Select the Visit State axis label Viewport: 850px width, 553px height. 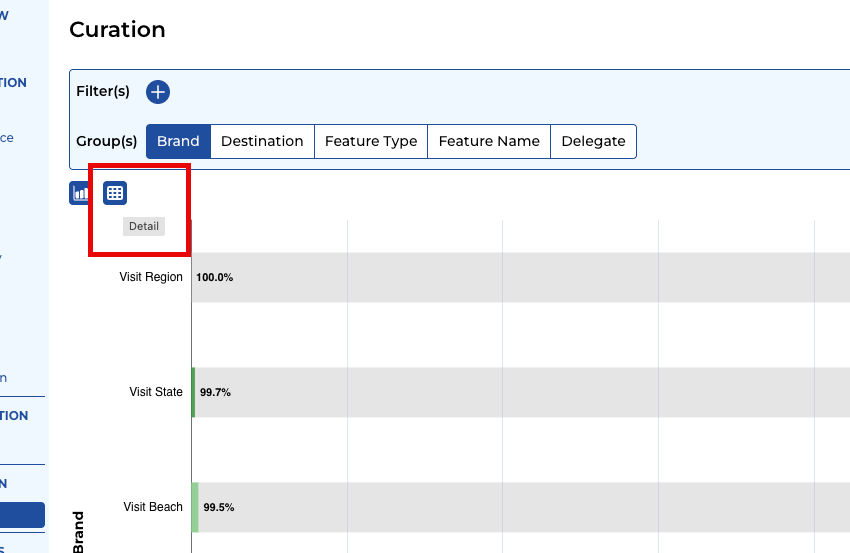pyautogui.click(x=156, y=392)
